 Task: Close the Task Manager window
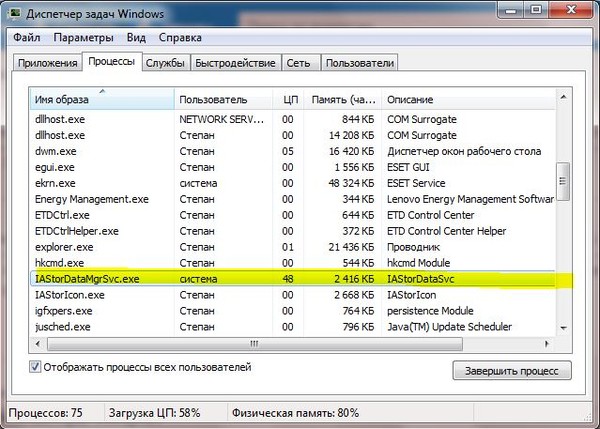click(572, 10)
